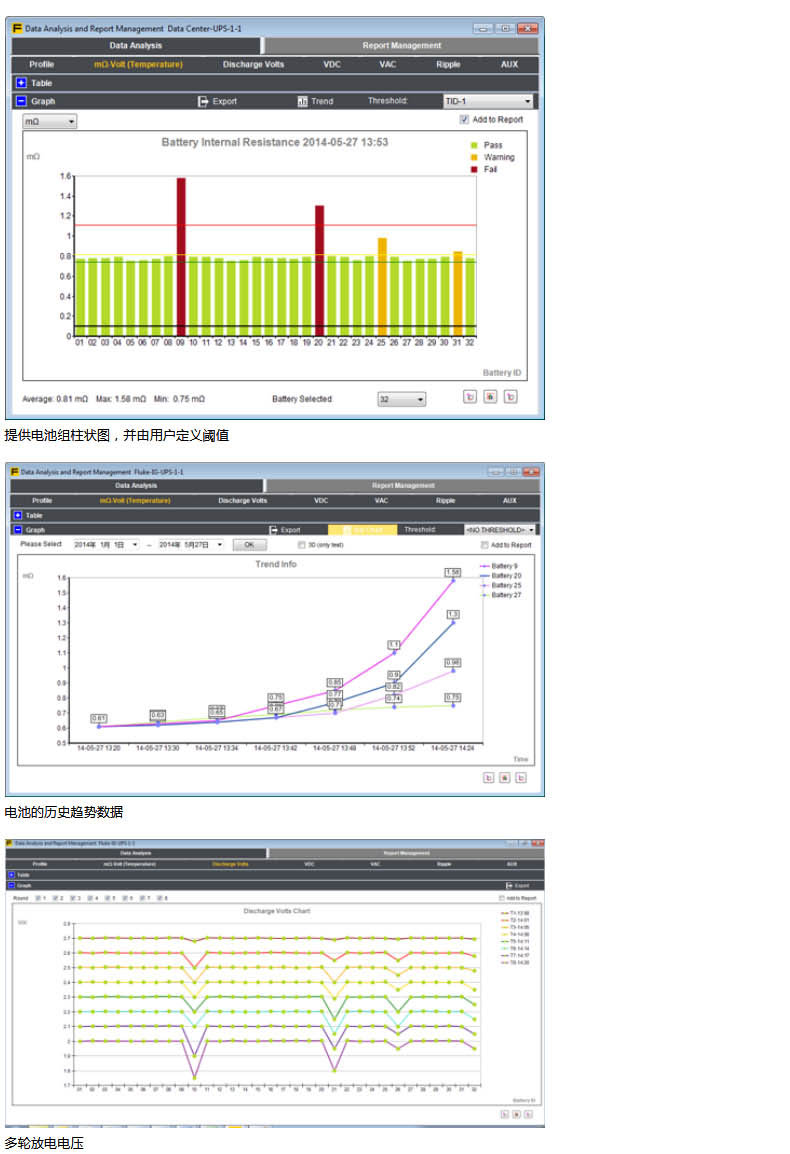This screenshot has height=1154, width=790.
Task: Click middle red icon below the resistance bar chart
Action: coord(490,397)
